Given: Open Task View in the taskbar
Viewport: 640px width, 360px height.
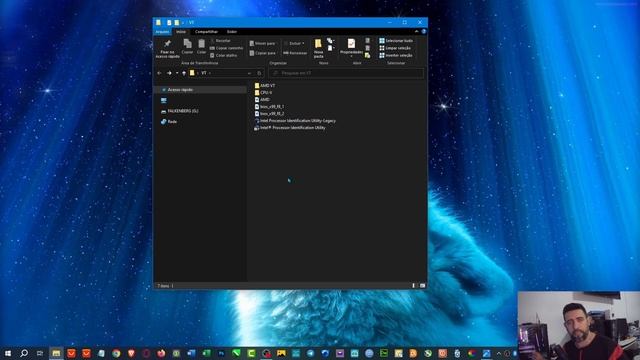Looking at the screenshot, I should point(40,353).
